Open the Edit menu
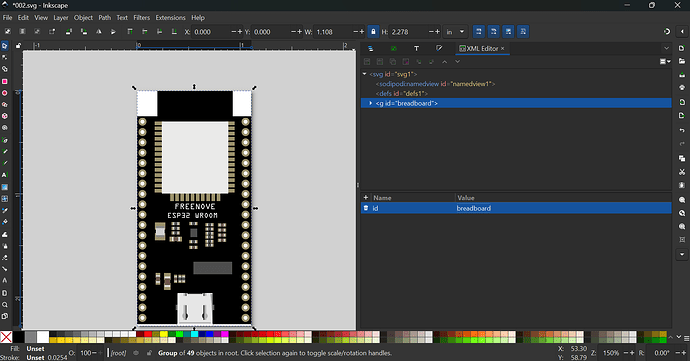 tap(23, 18)
